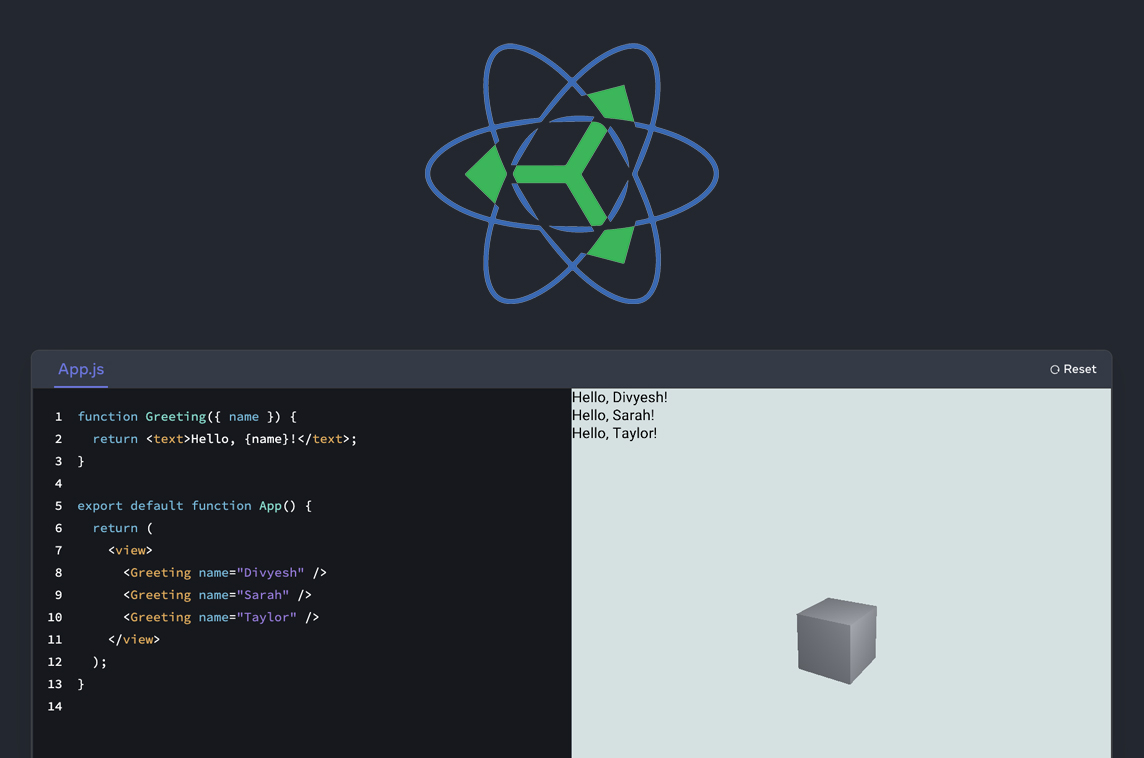Click 'Hello, Taylor!' text in preview
This screenshot has height=758, width=1144.
[614, 433]
